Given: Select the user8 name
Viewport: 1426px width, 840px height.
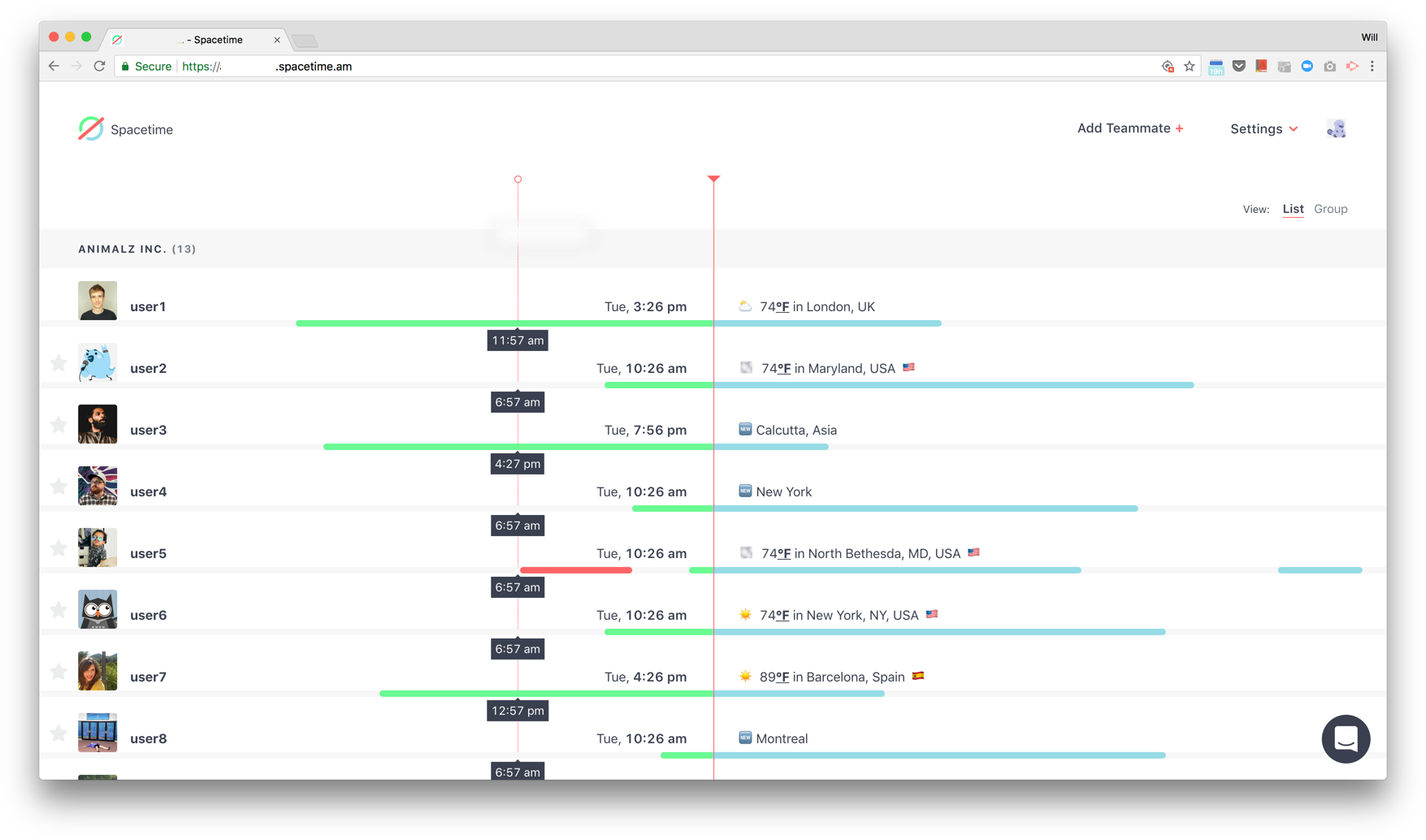Looking at the screenshot, I should point(148,739).
